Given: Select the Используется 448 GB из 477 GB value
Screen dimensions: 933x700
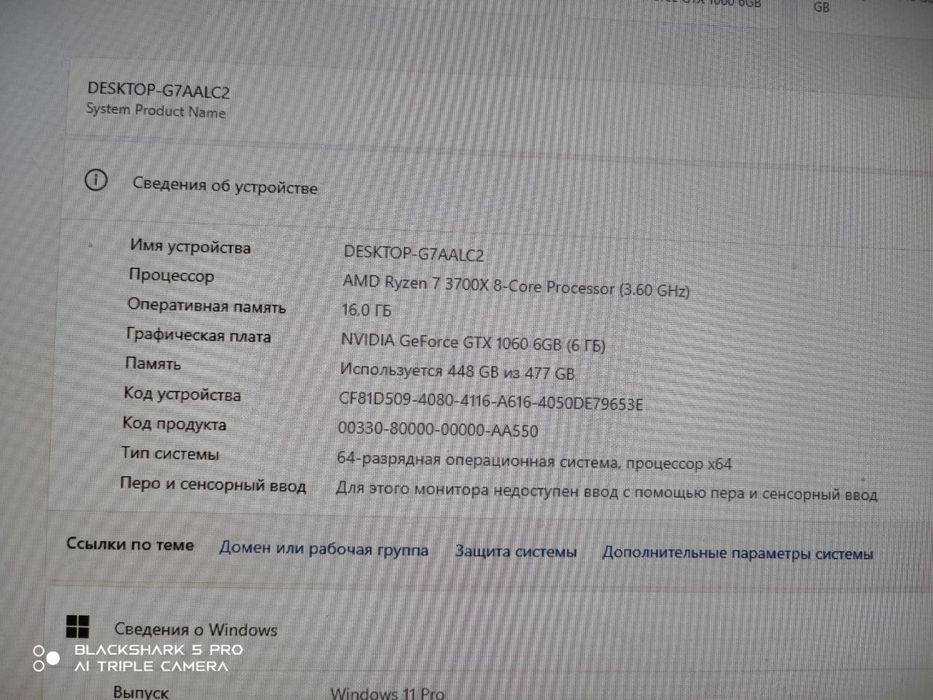Looking at the screenshot, I should [x=457, y=371].
